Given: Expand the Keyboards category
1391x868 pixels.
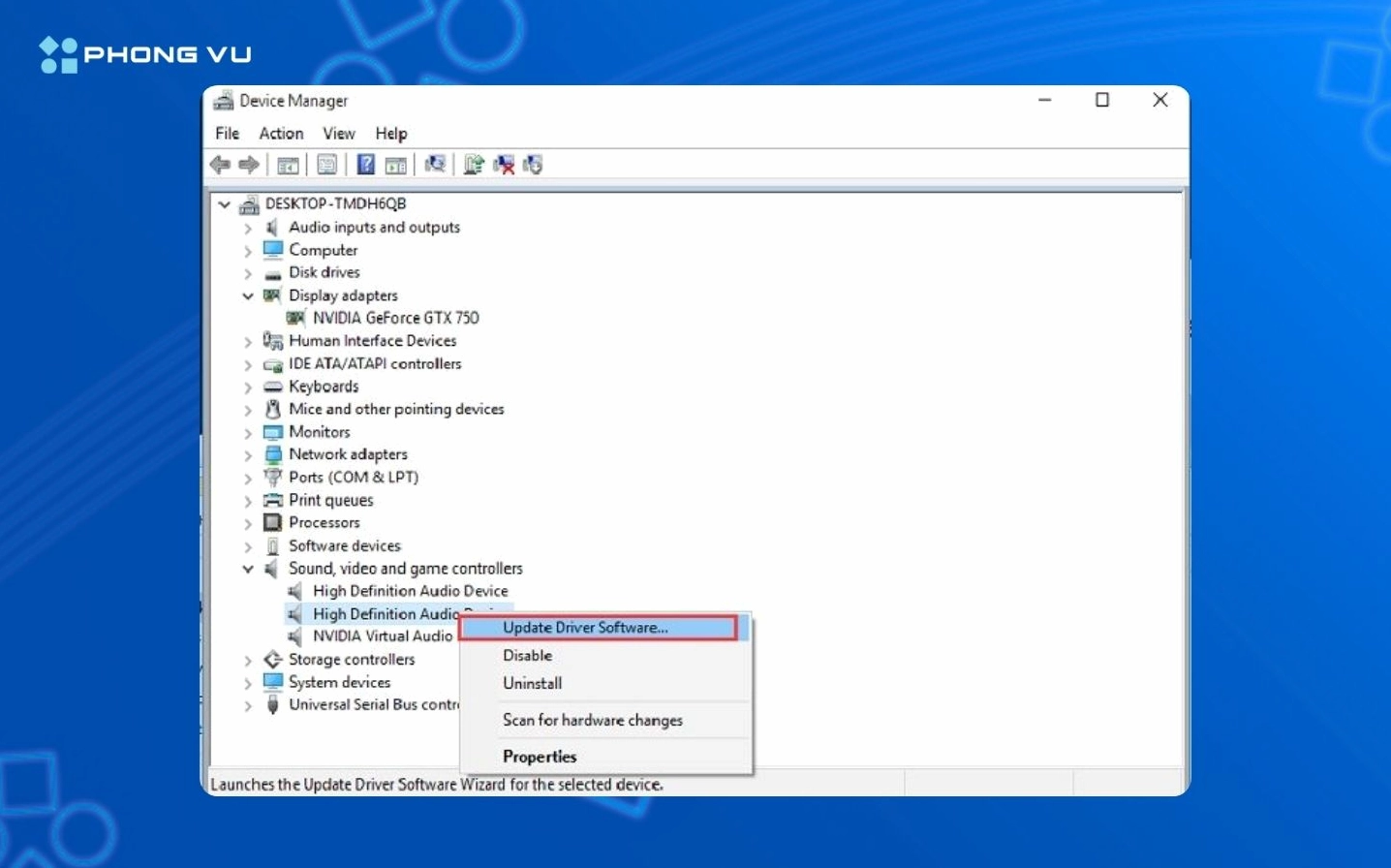Looking at the screenshot, I should (248, 387).
